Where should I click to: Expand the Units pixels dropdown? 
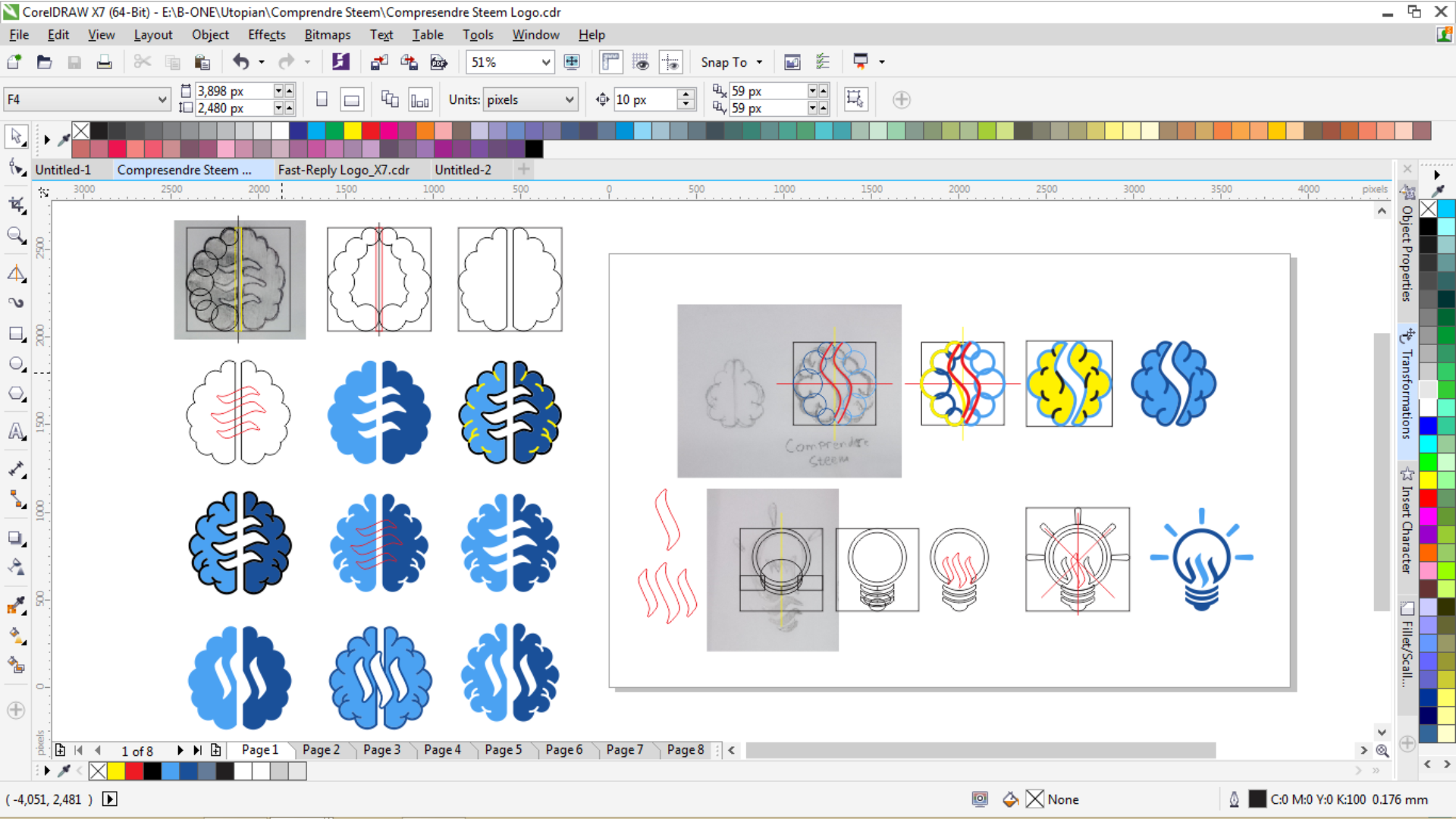tap(569, 99)
